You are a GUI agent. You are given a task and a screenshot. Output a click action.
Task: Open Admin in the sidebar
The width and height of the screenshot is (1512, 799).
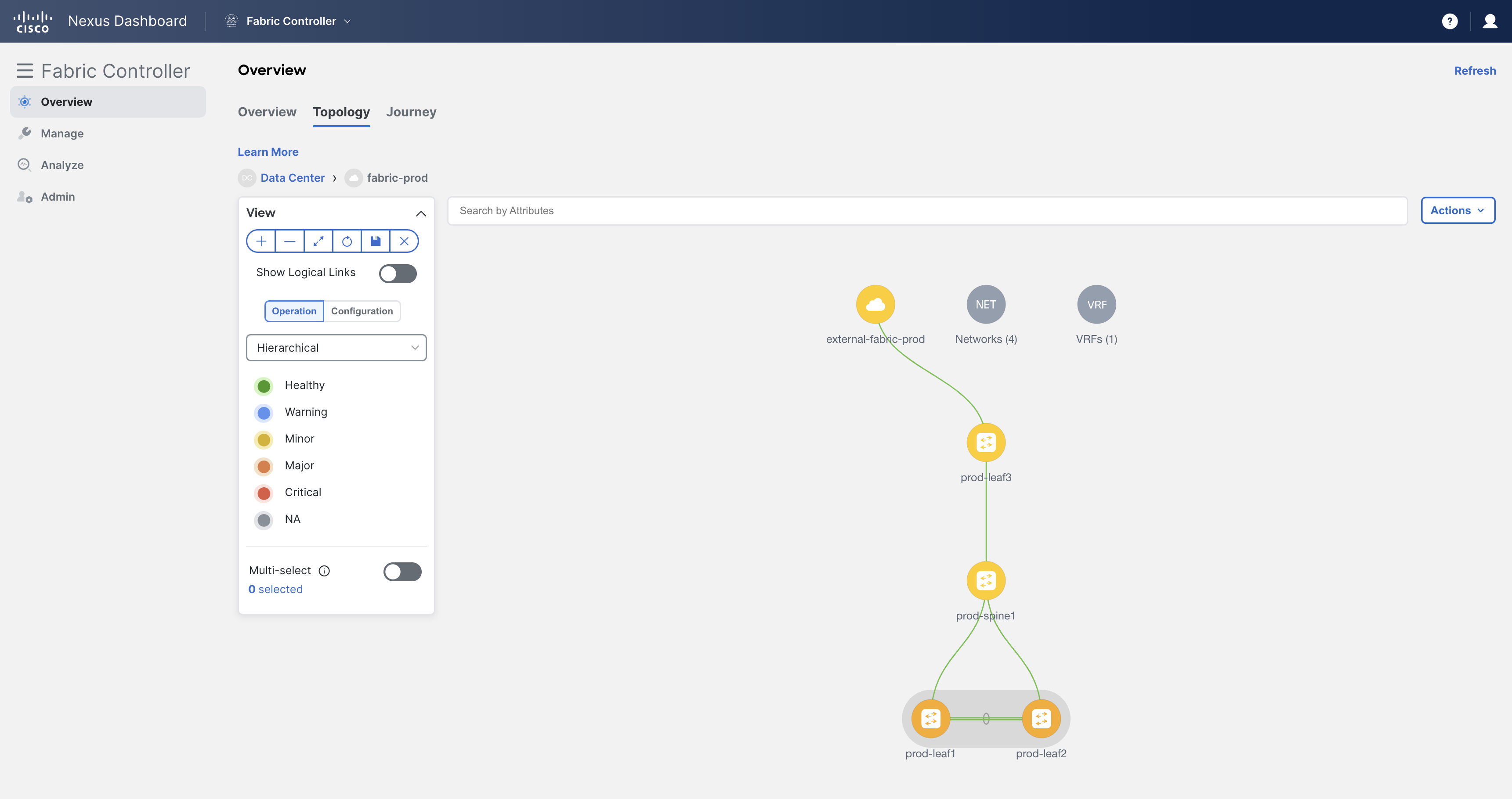108,197
